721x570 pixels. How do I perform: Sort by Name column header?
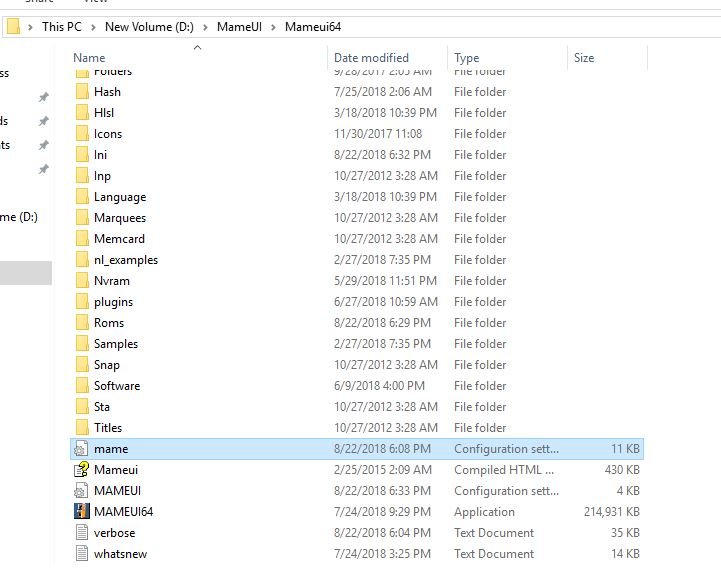coord(89,58)
